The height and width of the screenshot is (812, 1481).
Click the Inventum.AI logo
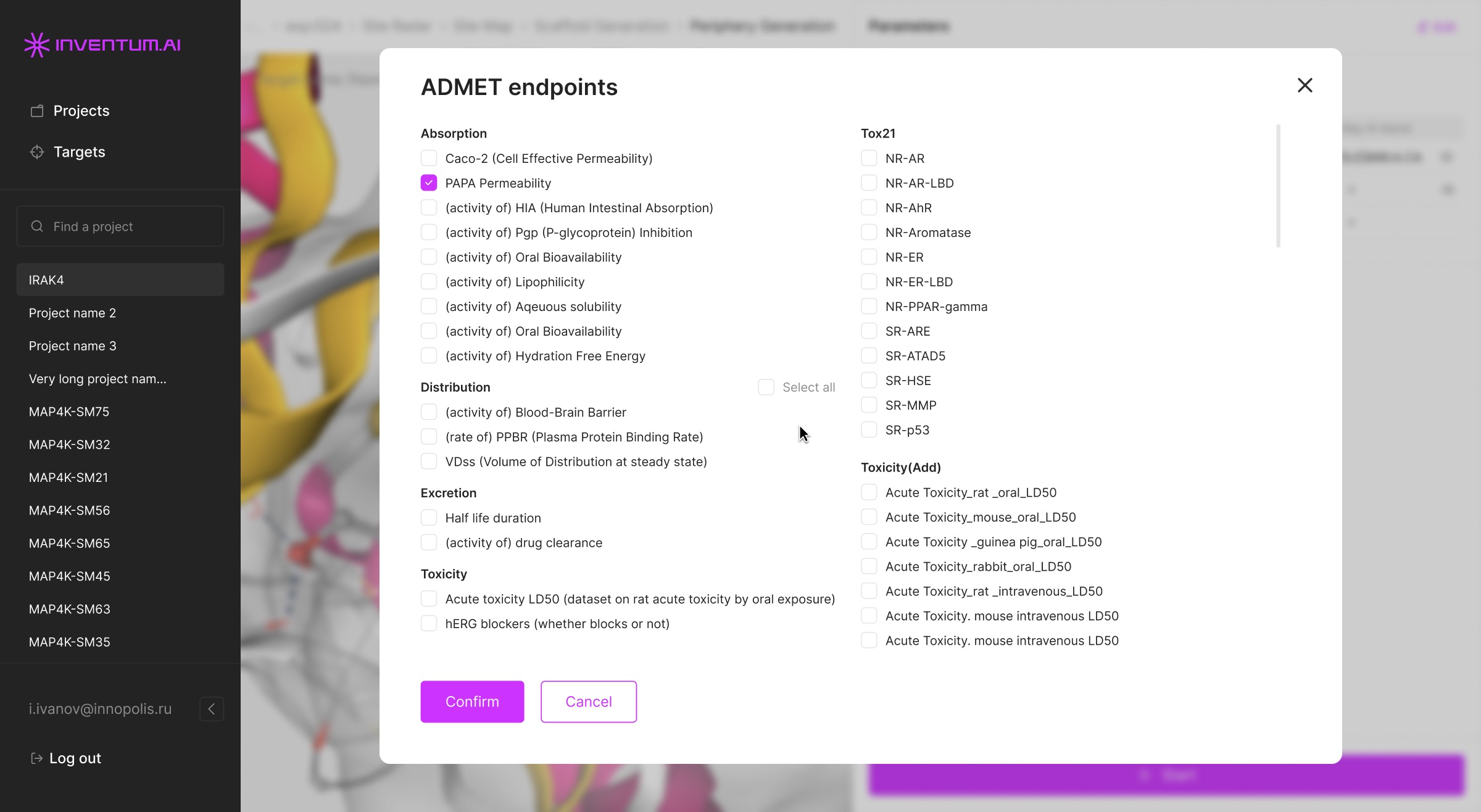click(x=102, y=44)
